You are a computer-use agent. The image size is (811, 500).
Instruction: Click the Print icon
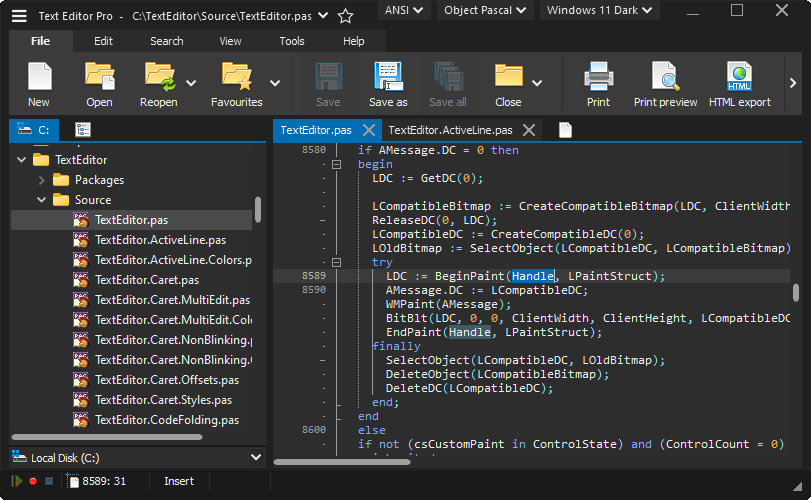(598, 77)
